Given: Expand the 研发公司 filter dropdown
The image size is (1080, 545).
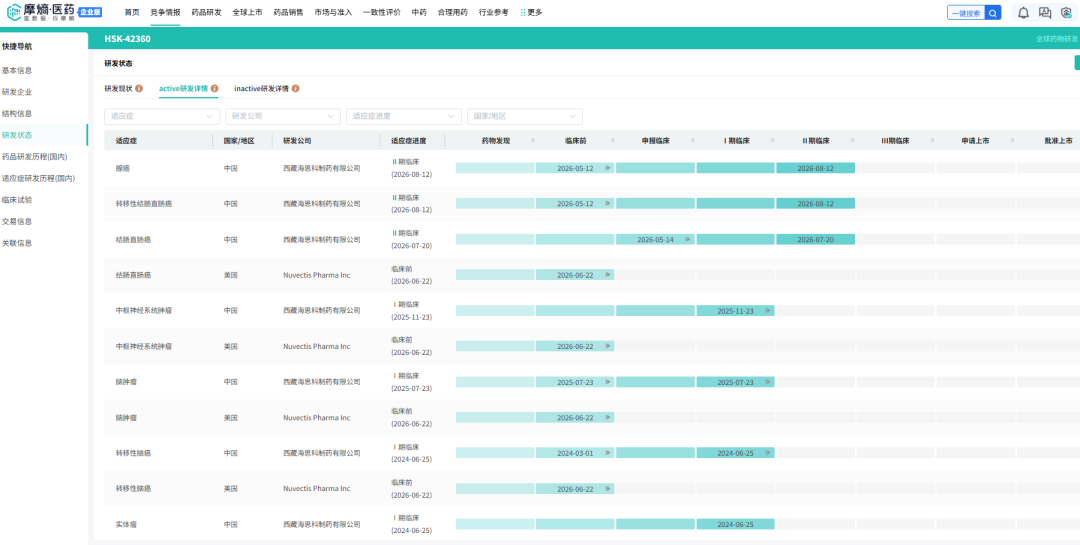Looking at the screenshot, I should tap(283, 116).
